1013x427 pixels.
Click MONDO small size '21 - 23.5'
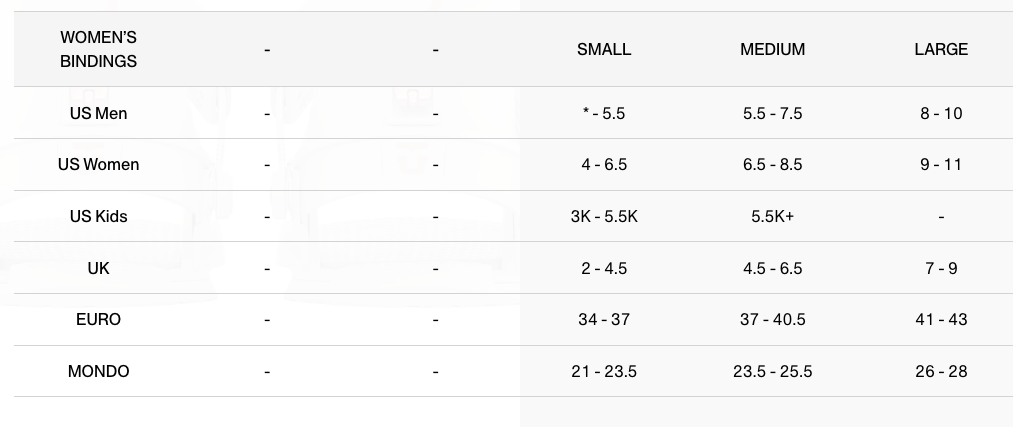point(604,371)
